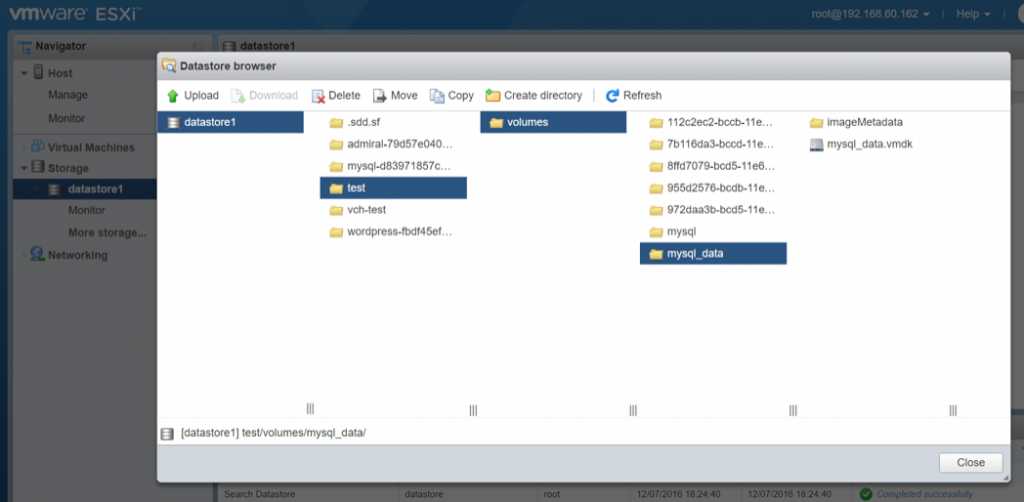The image size is (1024, 502).
Task: Select the mysql_data folder row
Action: click(x=713, y=253)
